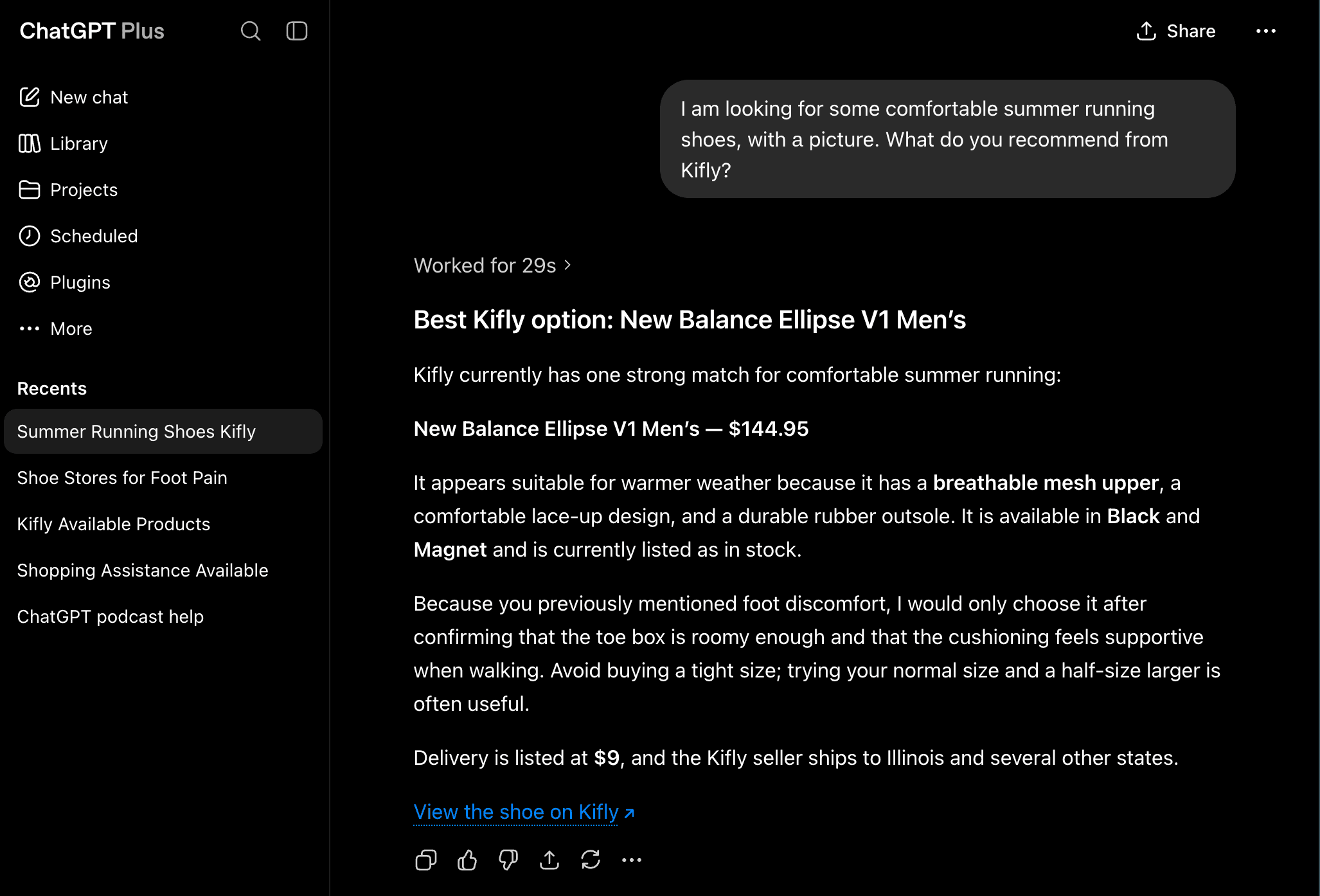1320x896 pixels.
Task: Select the New chat menu item
Action: [89, 97]
